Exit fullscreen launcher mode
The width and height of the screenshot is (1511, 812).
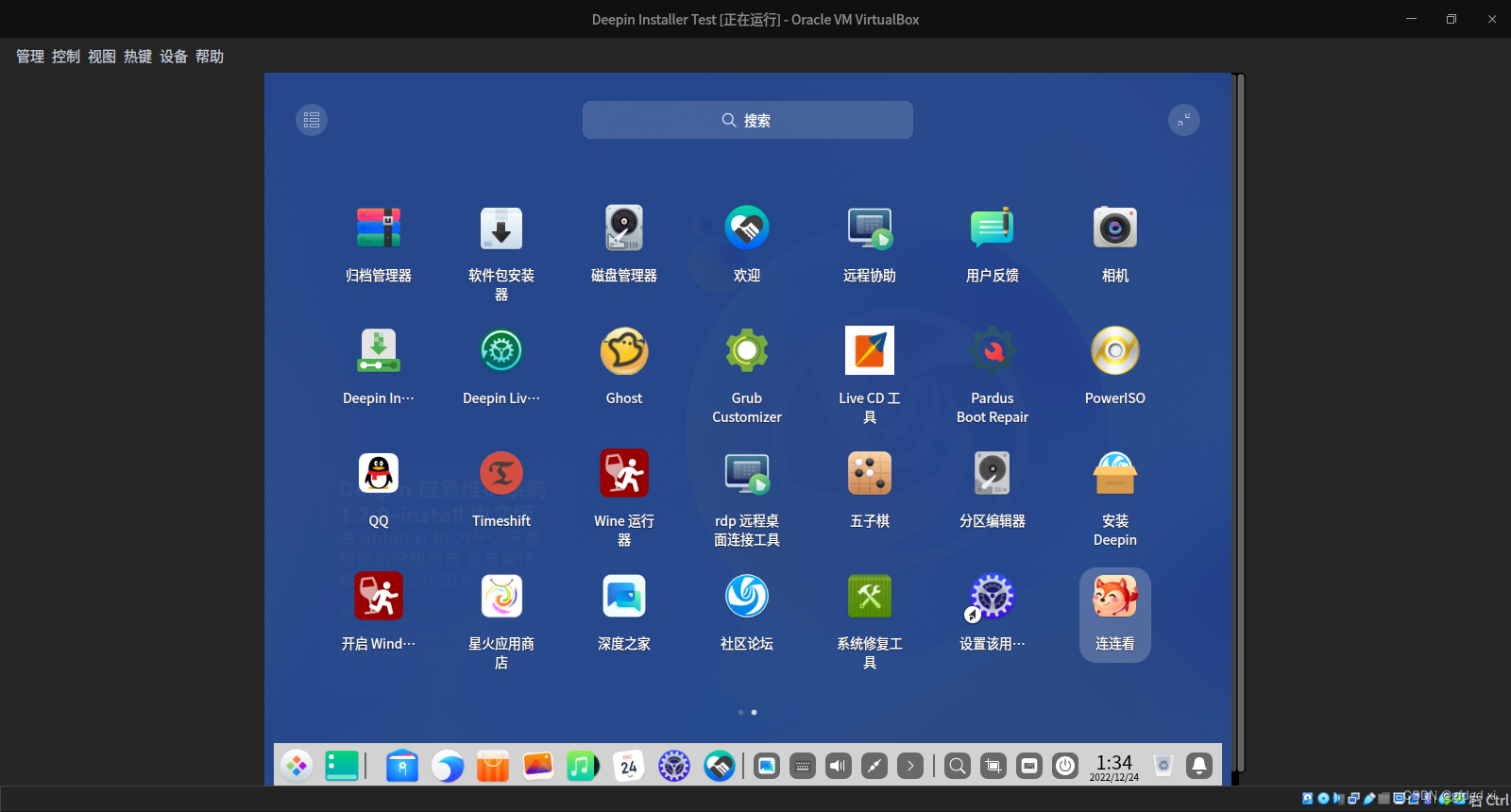tap(1184, 120)
